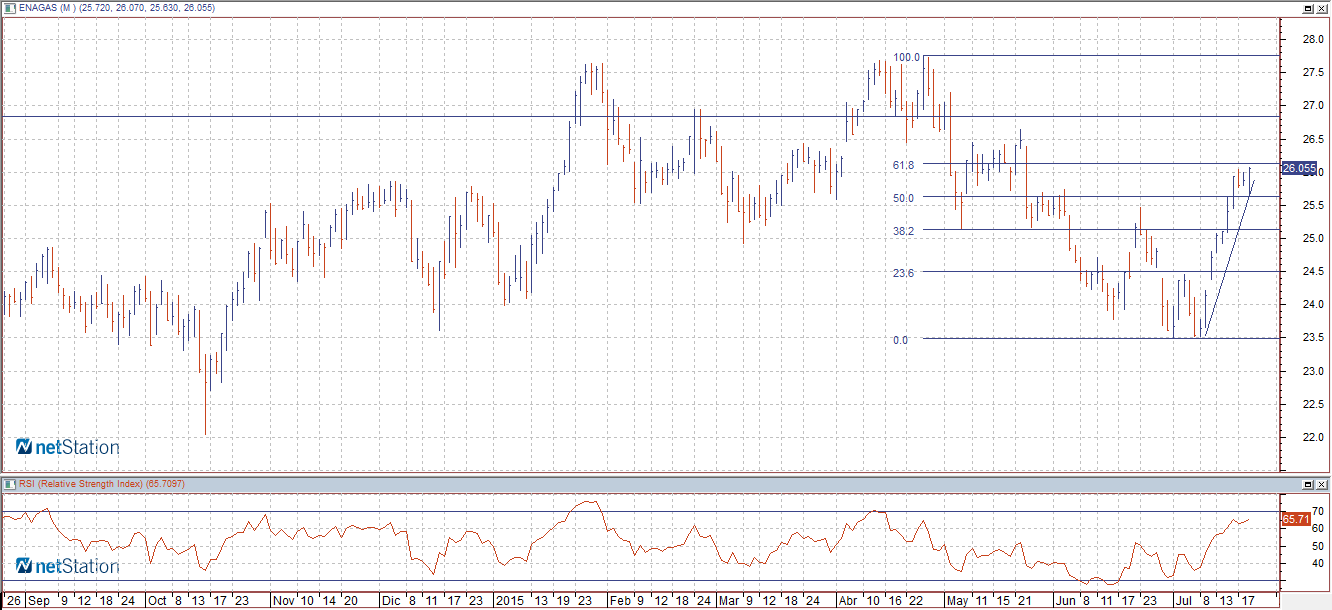Click the Jul marker on time axis

[1182, 601]
